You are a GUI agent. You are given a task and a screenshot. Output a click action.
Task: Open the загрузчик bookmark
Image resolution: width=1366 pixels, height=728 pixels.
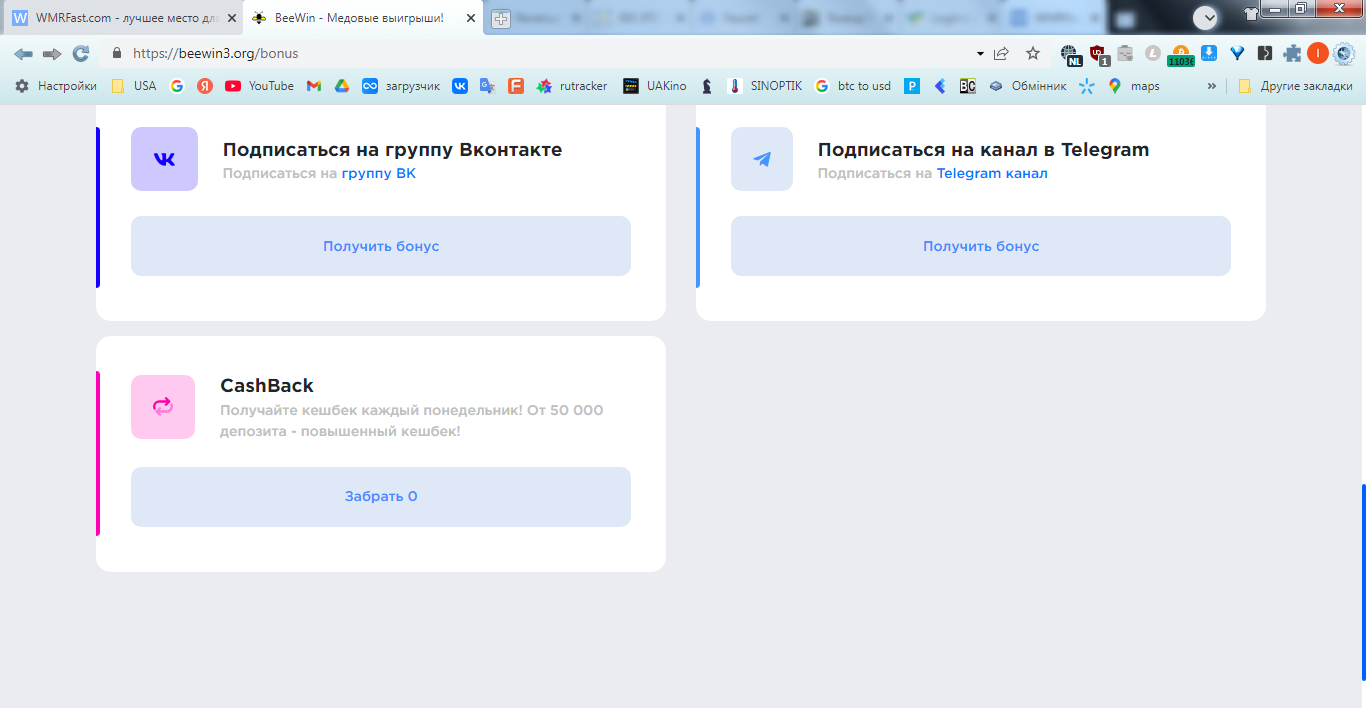(x=401, y=86)
